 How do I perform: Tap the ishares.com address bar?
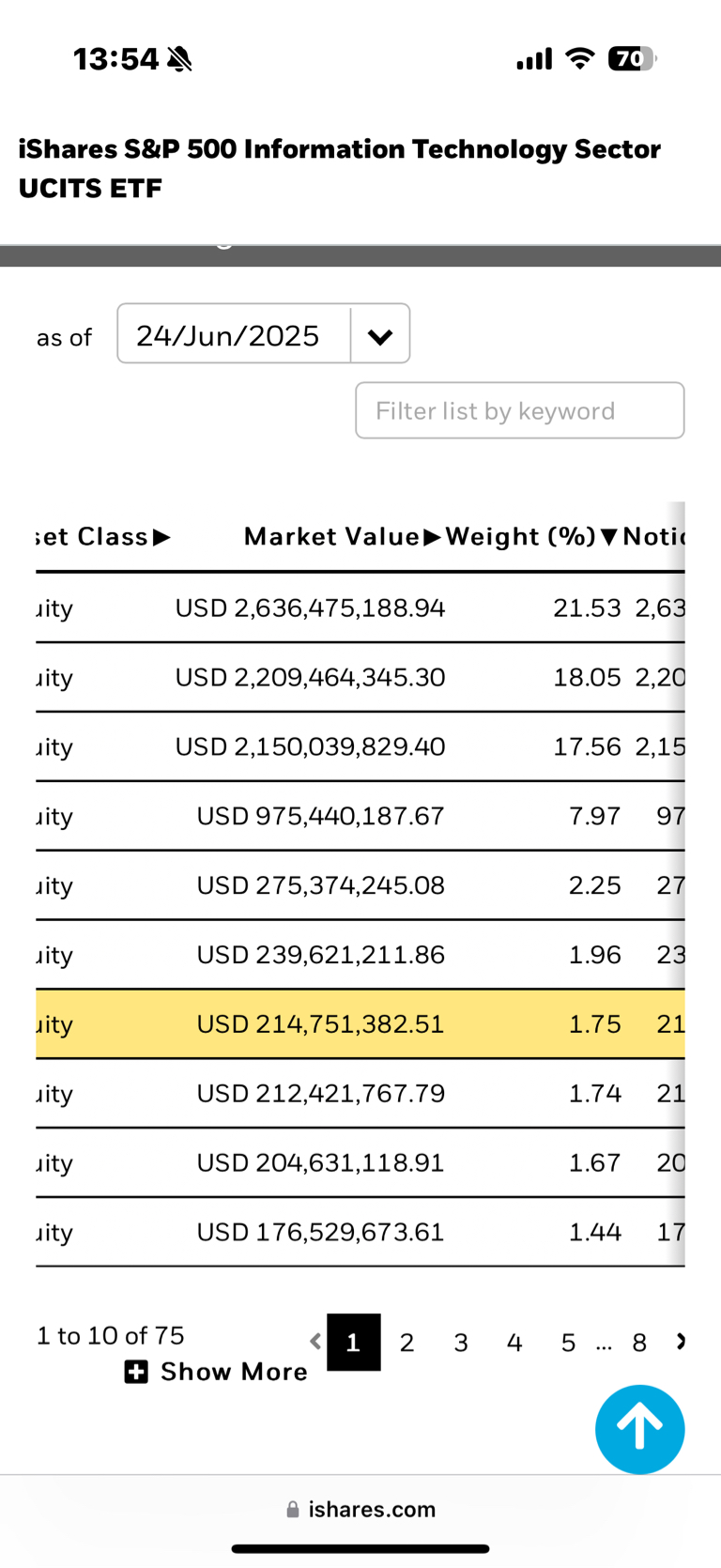360,1509
